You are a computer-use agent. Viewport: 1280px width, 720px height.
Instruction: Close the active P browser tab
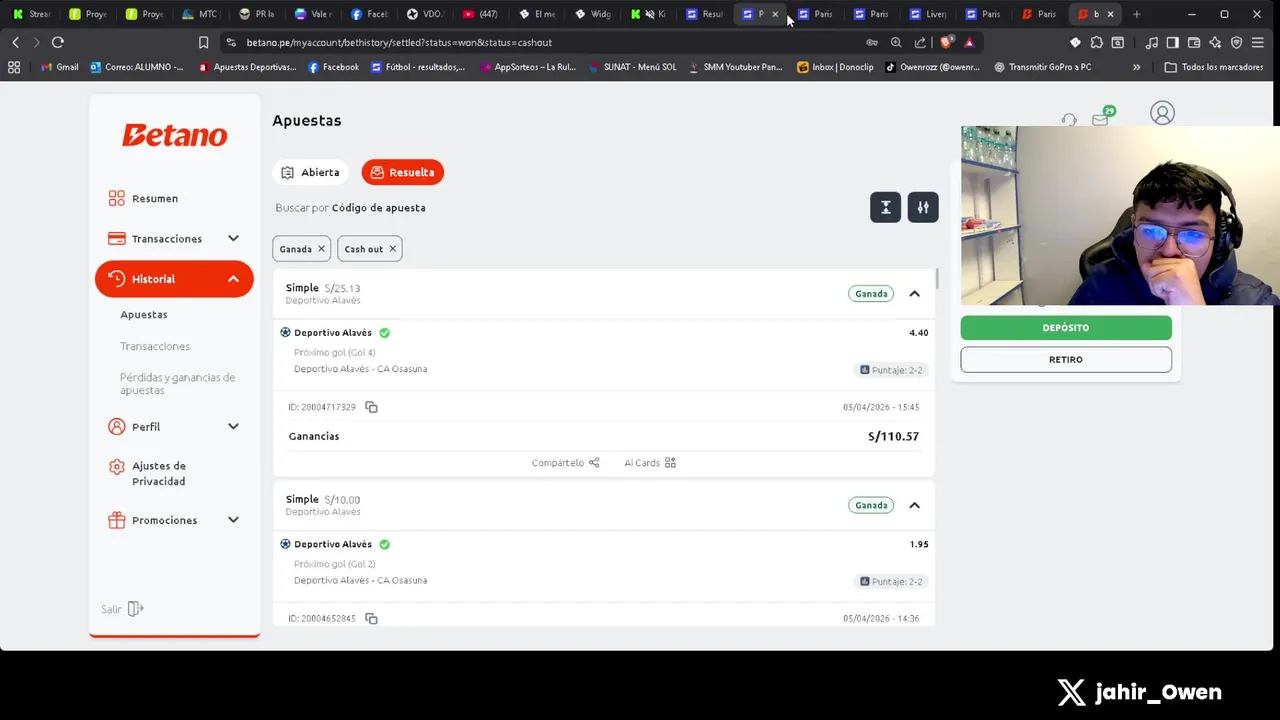(x=775, y=14)
